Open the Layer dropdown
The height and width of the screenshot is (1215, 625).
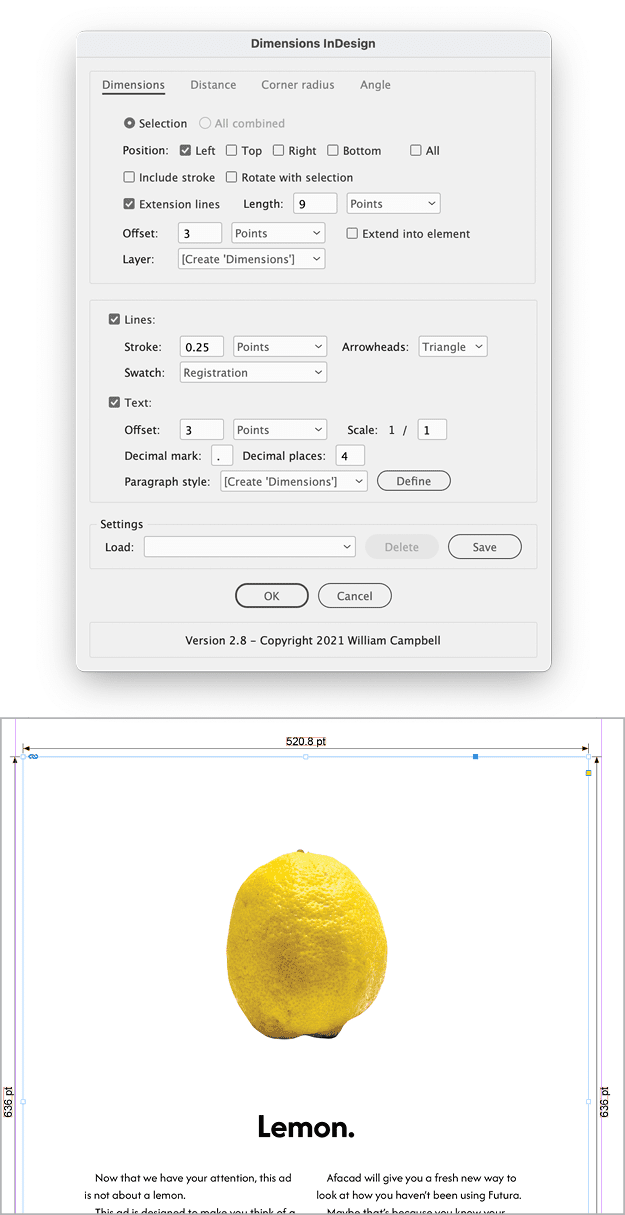point(252,260)
